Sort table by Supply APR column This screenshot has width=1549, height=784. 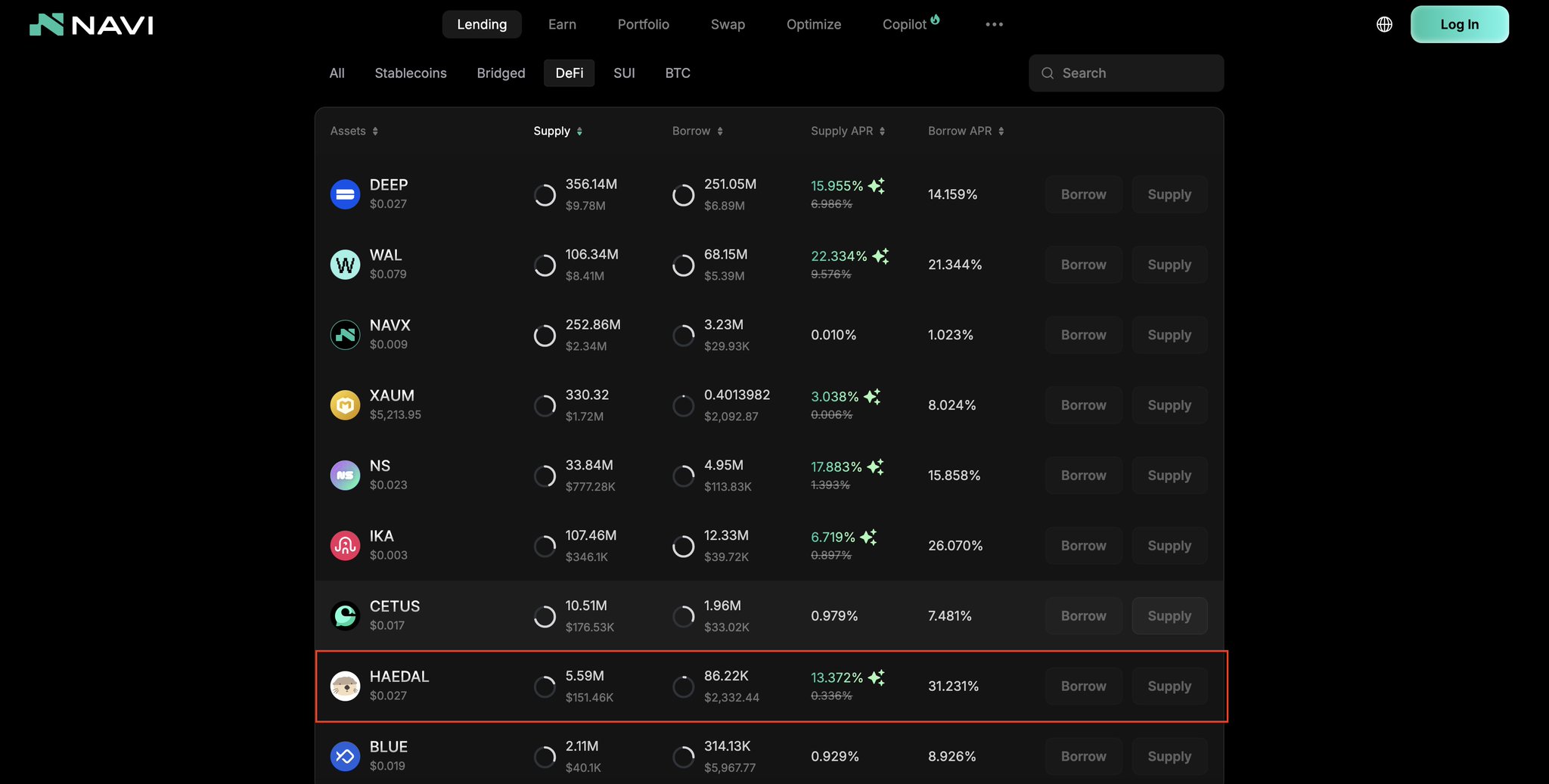coord(847,131)
